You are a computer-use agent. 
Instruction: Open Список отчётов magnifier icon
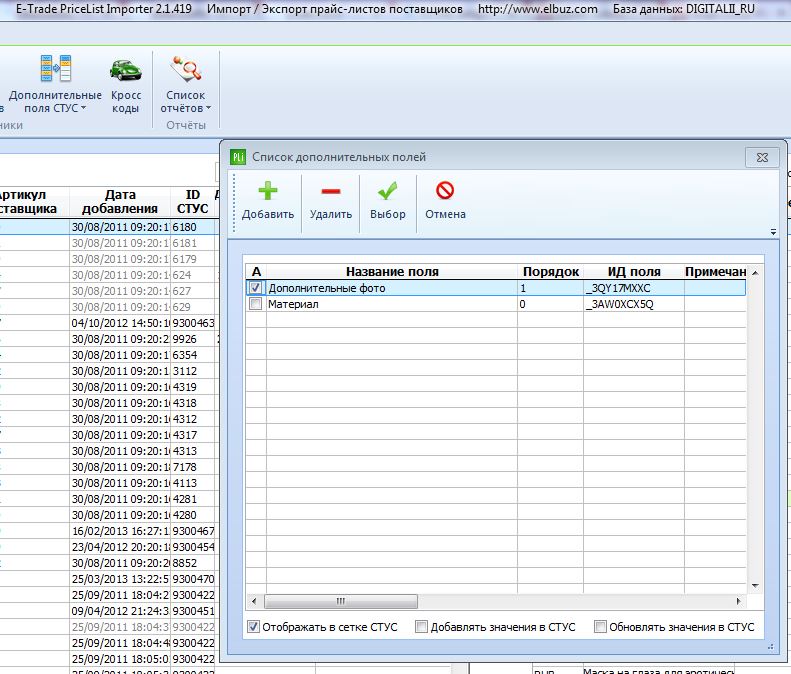[x=186, y=69]
